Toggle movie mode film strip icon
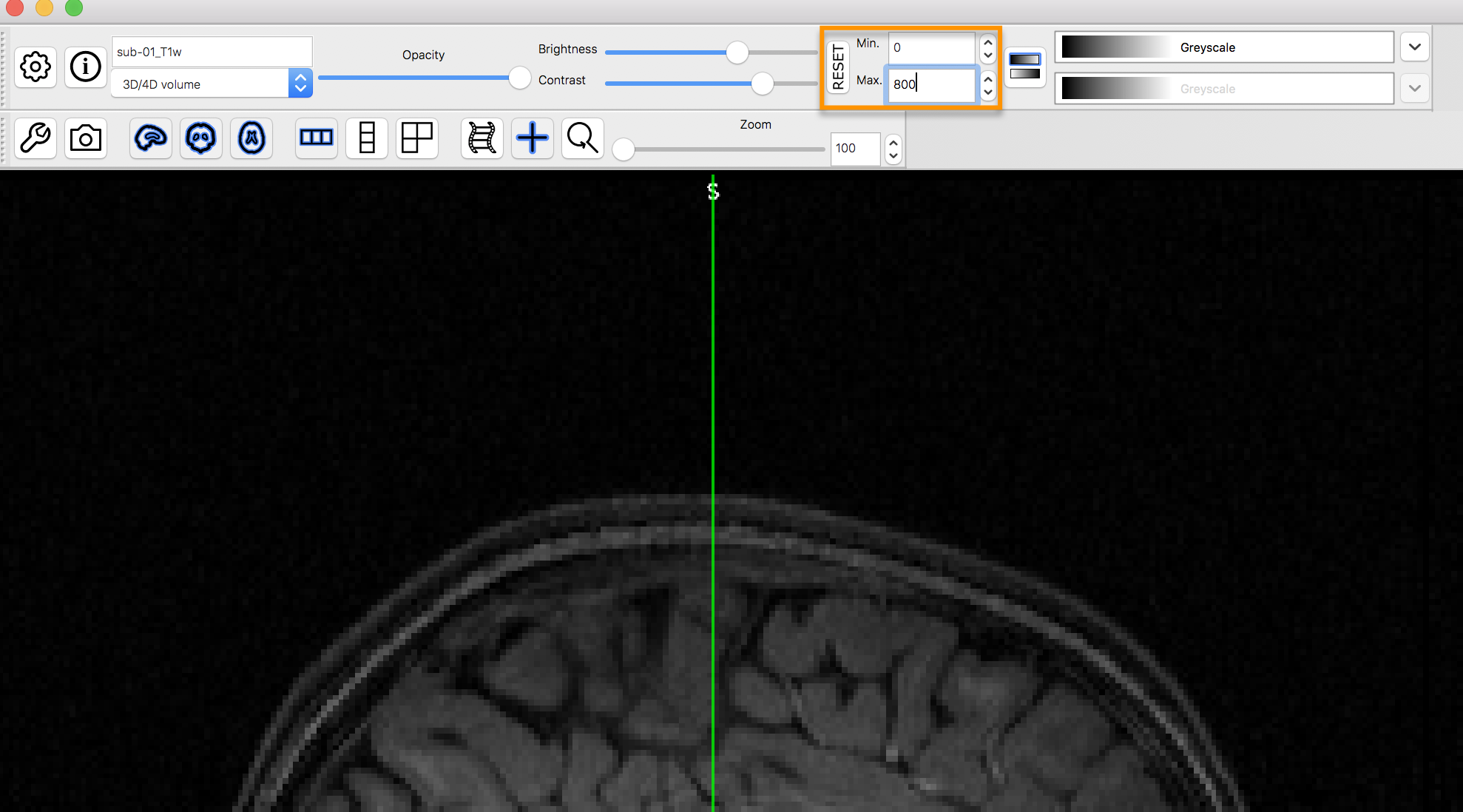Image resolution: width=1463 pixels, height=812 pixels. pos(482,138)
